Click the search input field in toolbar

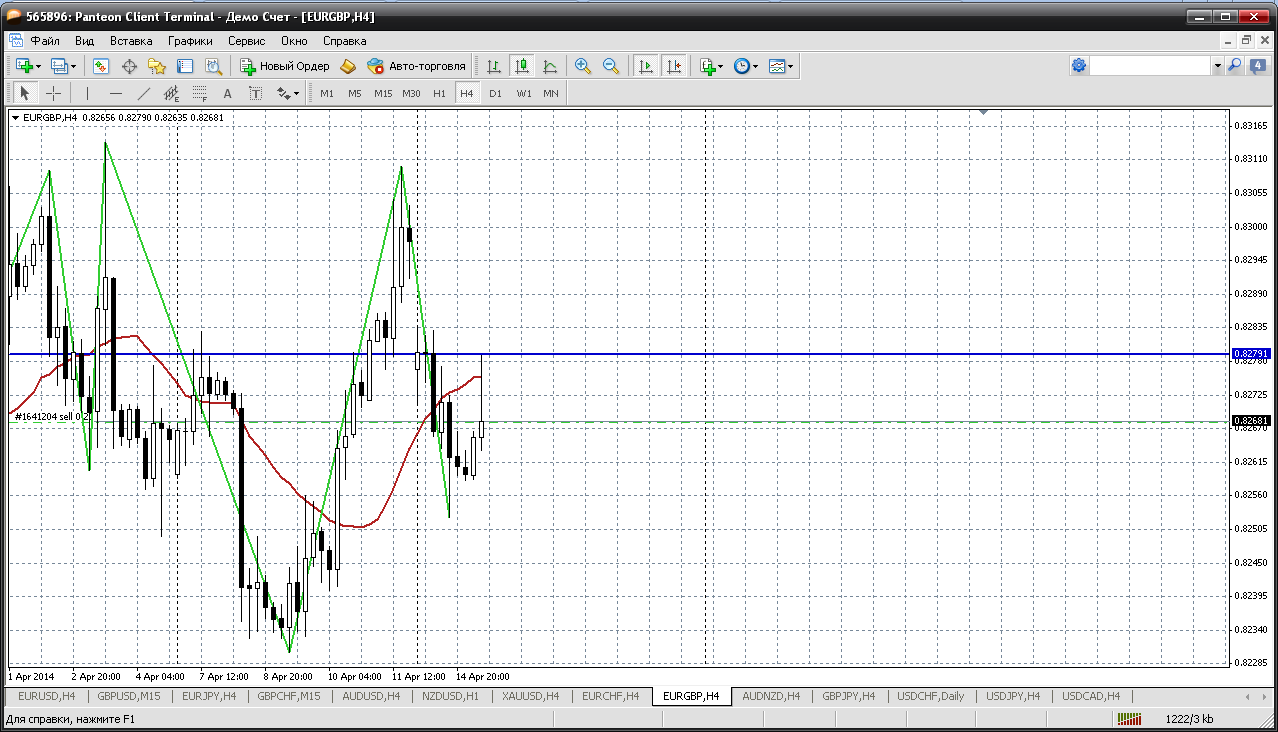tap(1150, 66)
